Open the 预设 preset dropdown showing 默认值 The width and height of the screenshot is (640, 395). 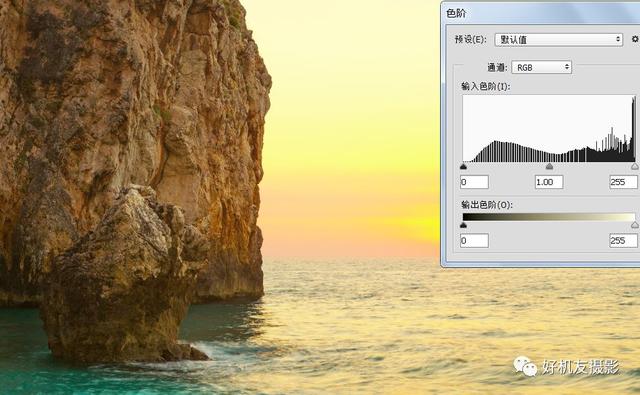pos(558,40)
